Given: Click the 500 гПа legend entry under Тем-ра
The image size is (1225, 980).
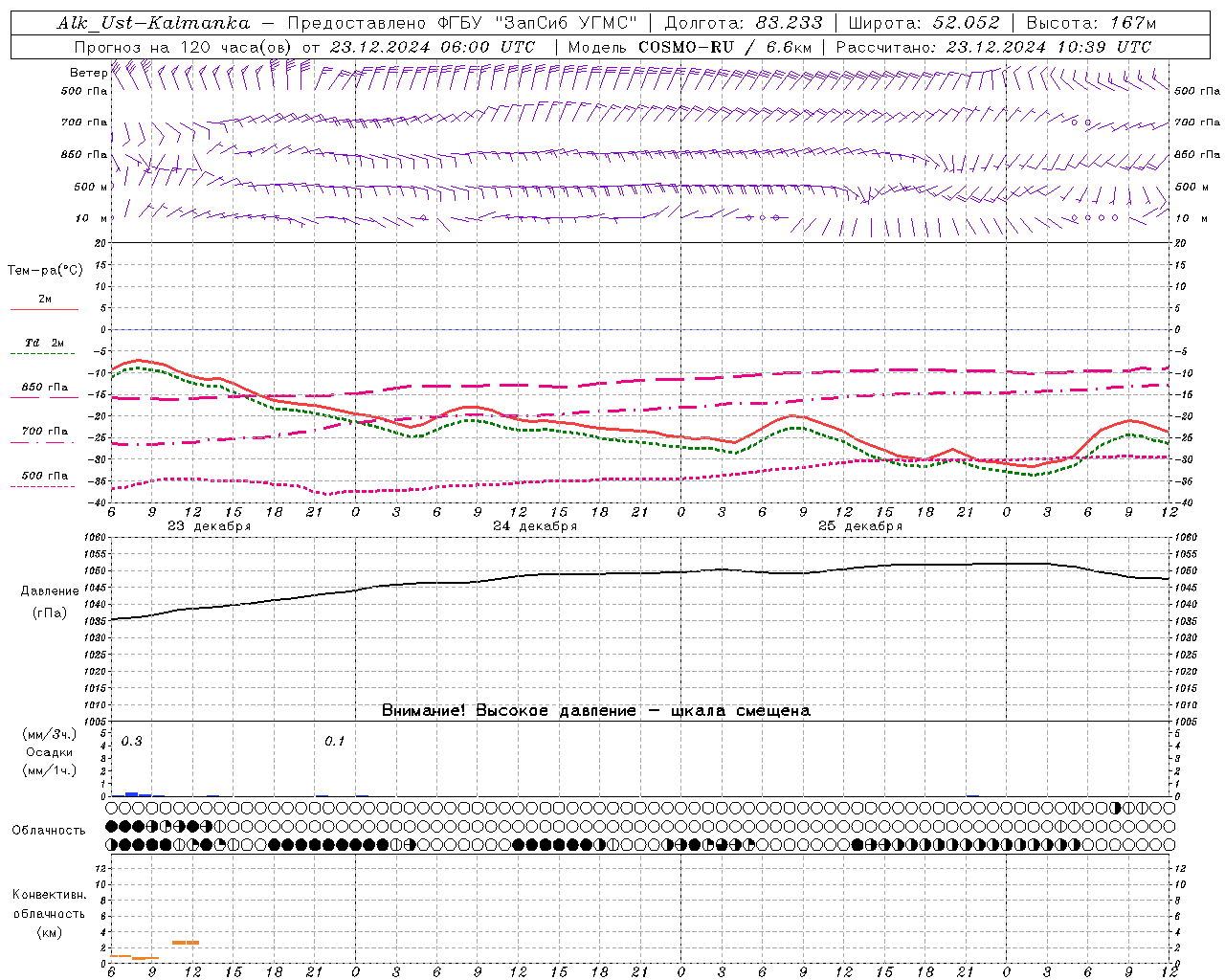Looking at the screenshot, I should click(45, 476).
